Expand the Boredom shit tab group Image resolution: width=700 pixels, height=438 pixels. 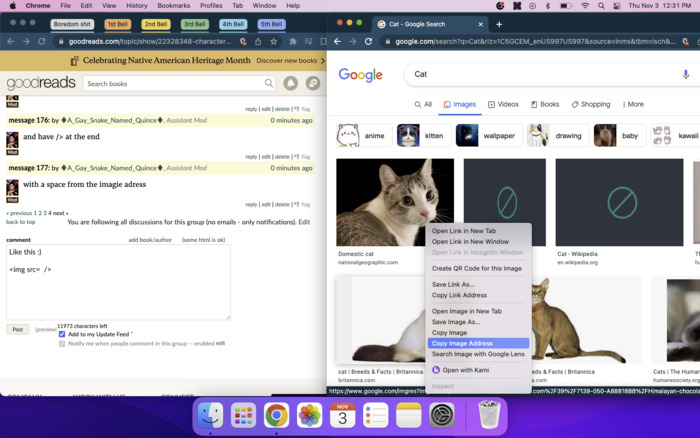[x=71, y=24]
